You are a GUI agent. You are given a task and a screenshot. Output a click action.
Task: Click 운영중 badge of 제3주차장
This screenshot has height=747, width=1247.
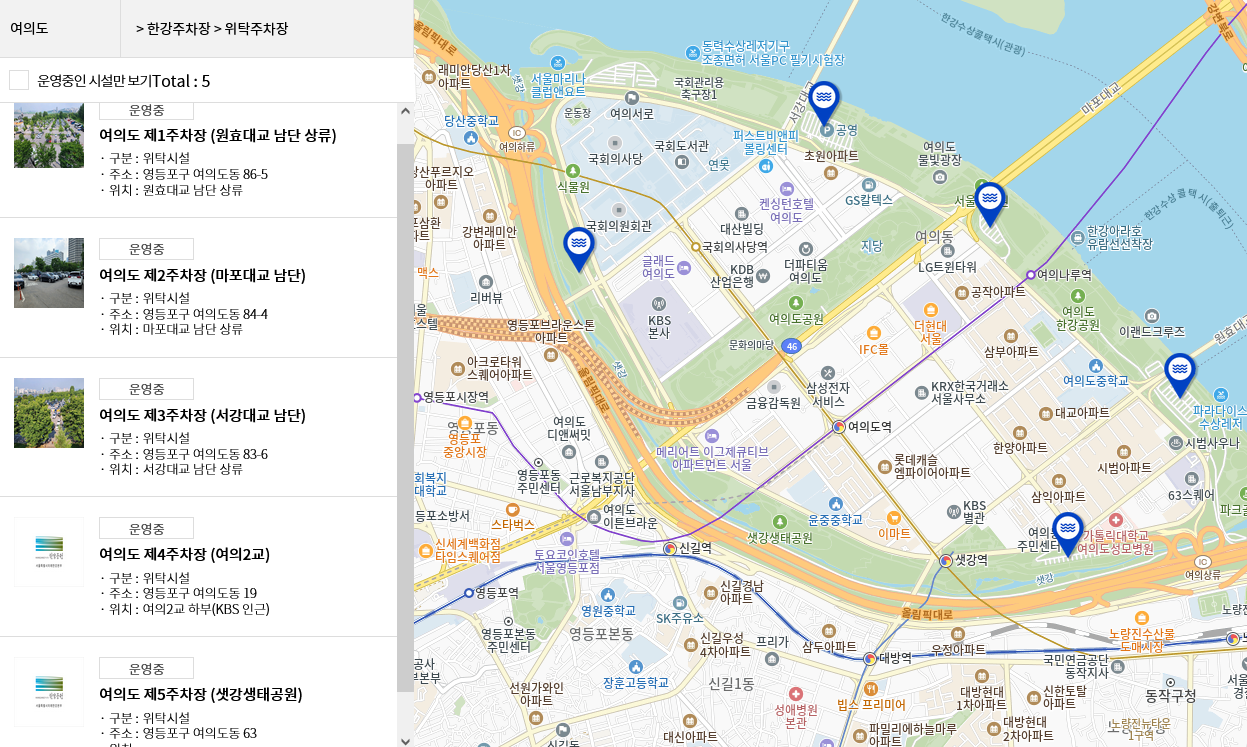click(x=146, y=389)
